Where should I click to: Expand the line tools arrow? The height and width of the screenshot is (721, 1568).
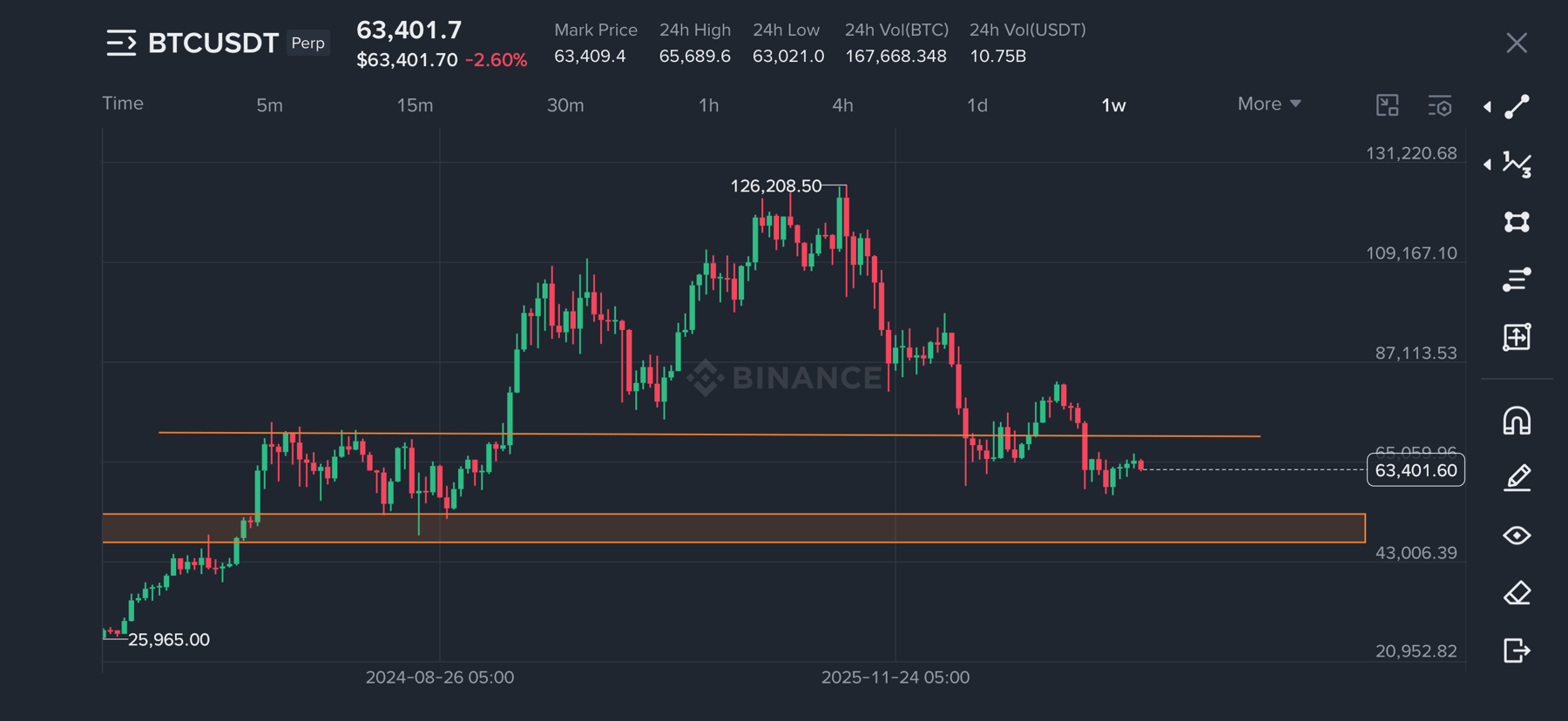click(1487, 107)
